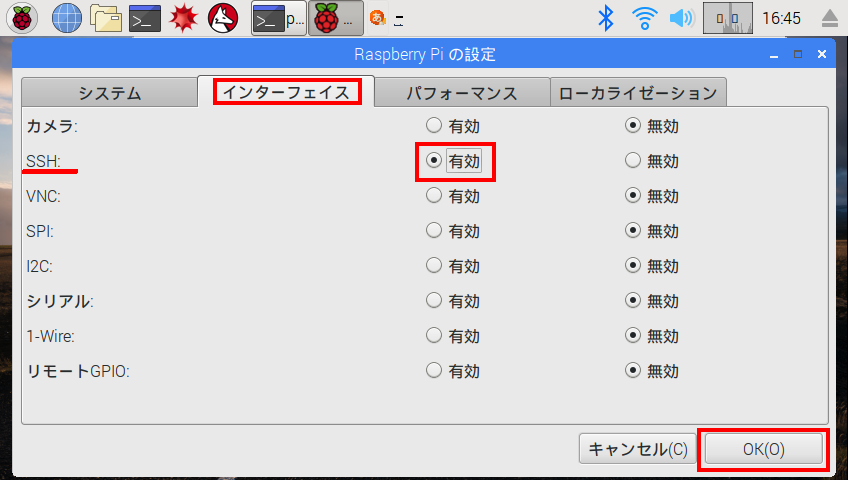The width and height of the screenshot is (848, 480).
Task: Enable SSH
Action: [453, 161]
